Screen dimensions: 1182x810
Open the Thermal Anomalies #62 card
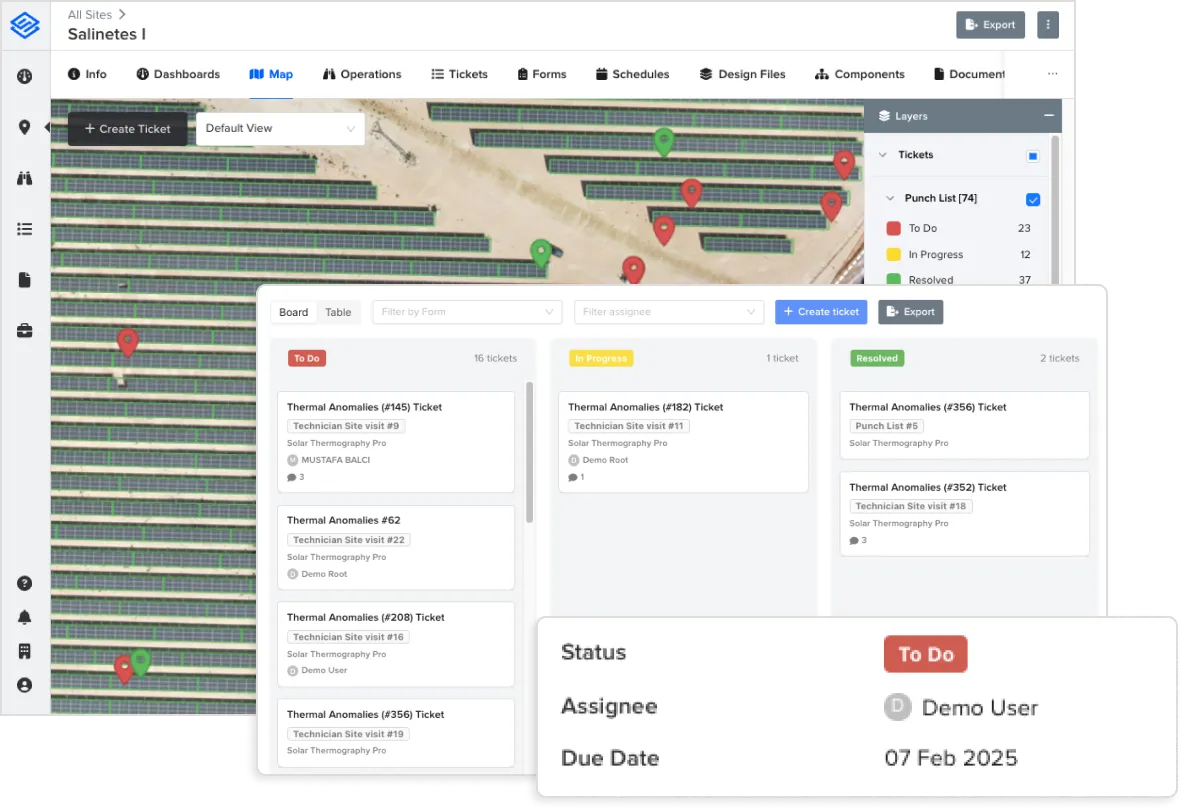click(x=396, y=547)
